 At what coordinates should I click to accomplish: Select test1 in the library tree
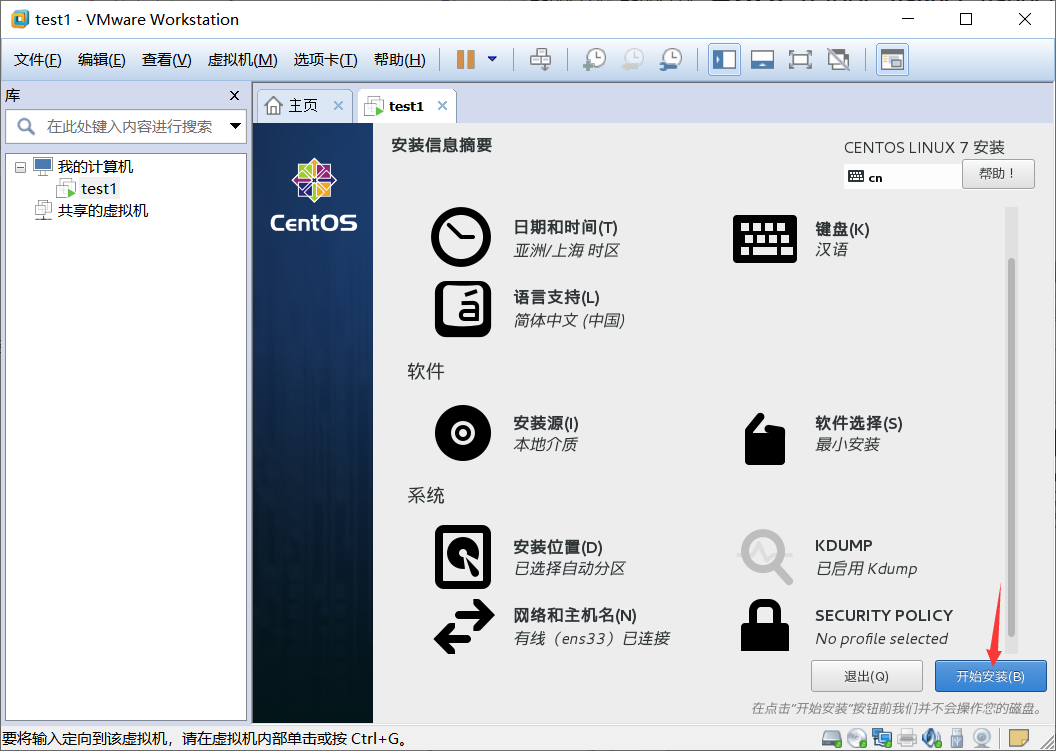(x=99, y=189)
